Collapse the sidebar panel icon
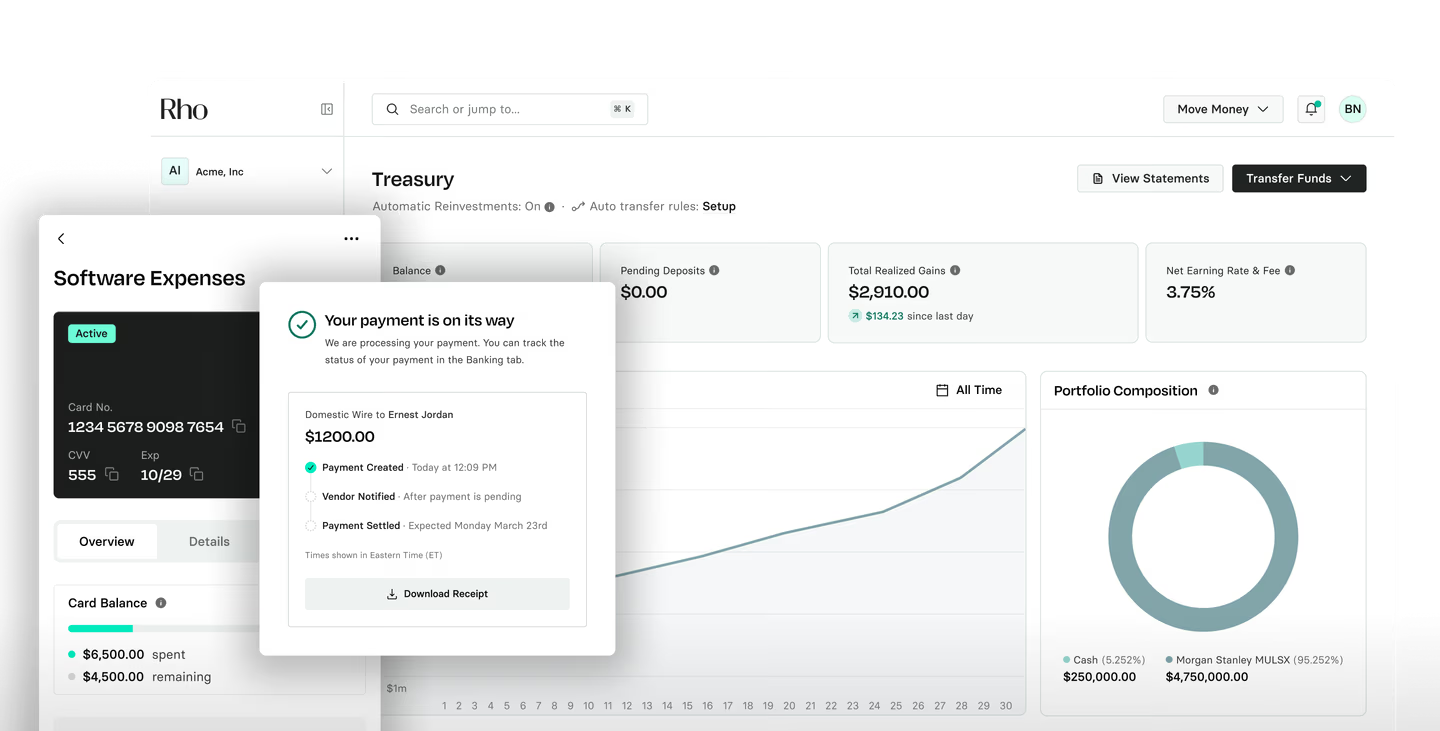The image size is (1440, 731). 327,109
